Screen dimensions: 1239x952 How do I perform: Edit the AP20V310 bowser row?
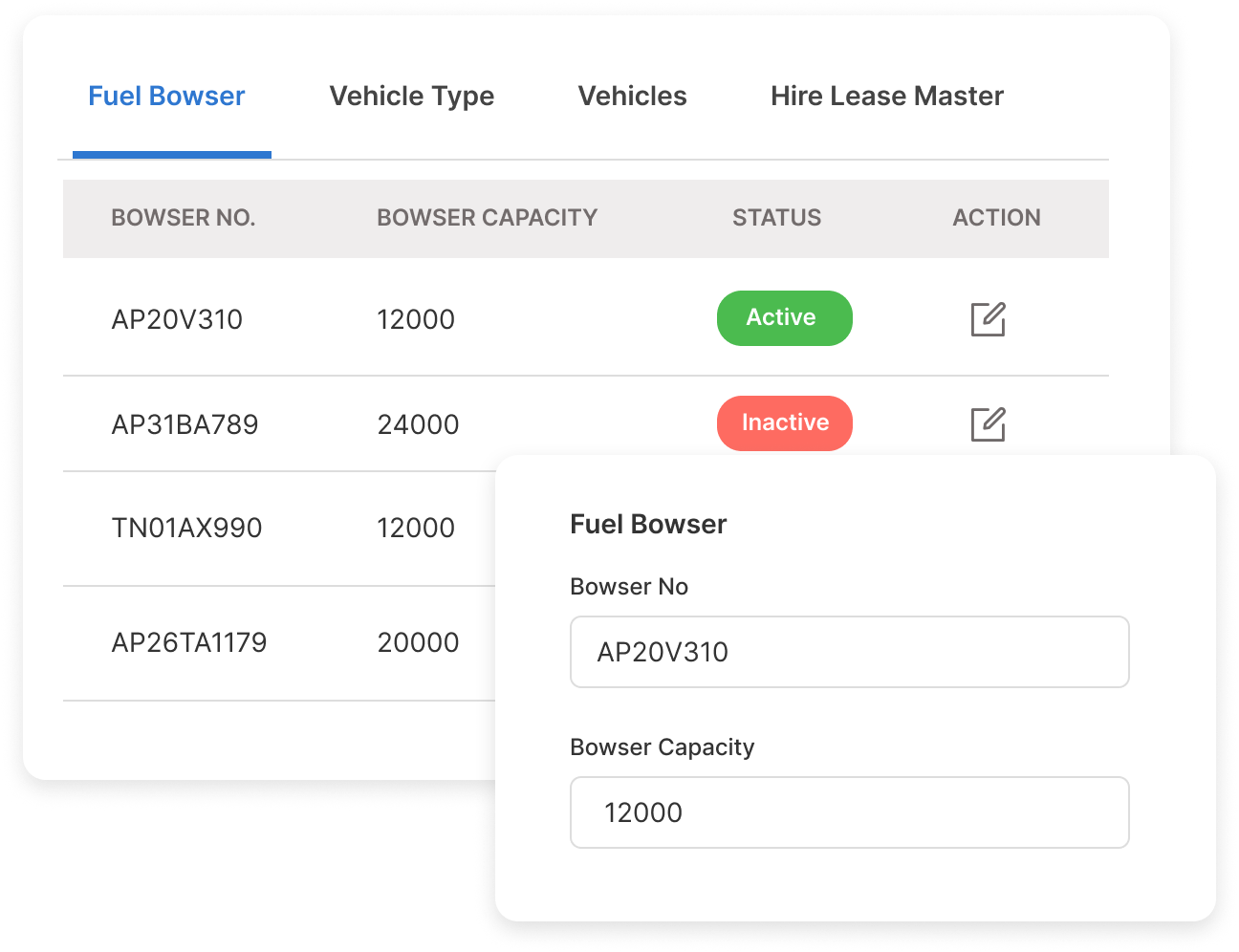(x=988, y=319)
